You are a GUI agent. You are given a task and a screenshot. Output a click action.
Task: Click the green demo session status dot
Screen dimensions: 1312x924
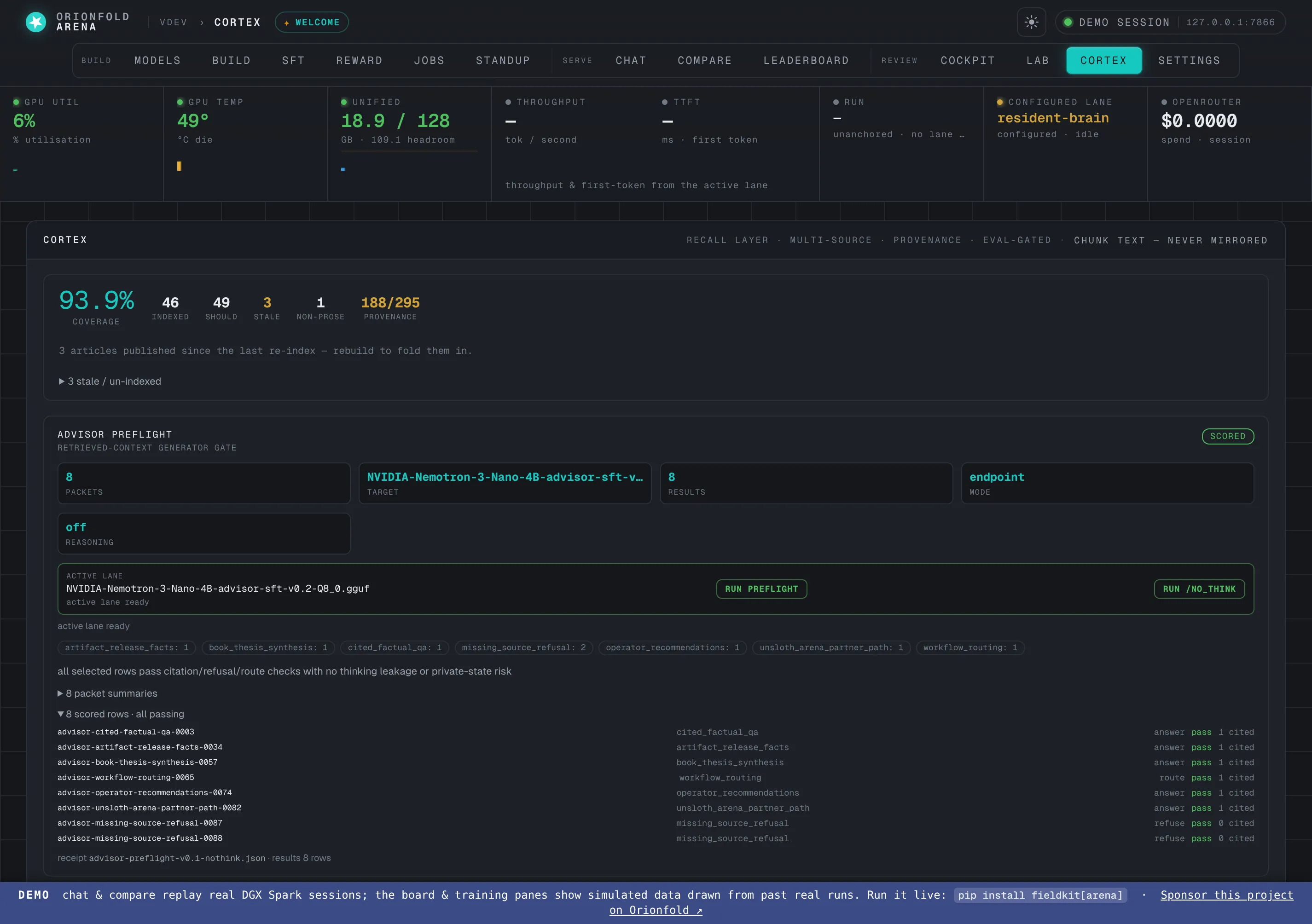1068,22
